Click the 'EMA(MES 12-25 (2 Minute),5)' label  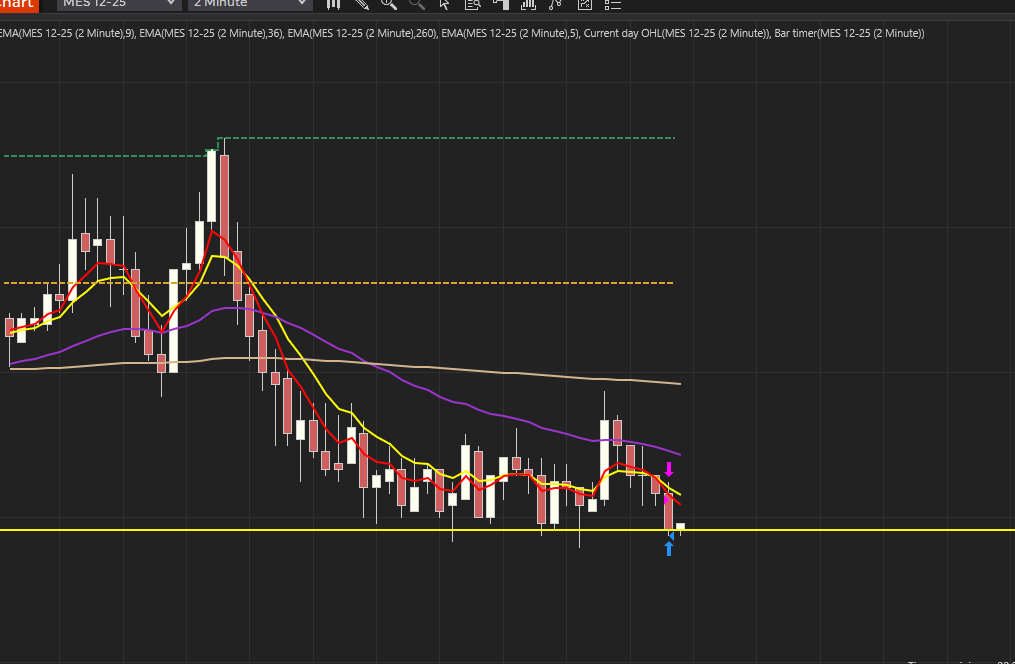[x=511, y=33]
